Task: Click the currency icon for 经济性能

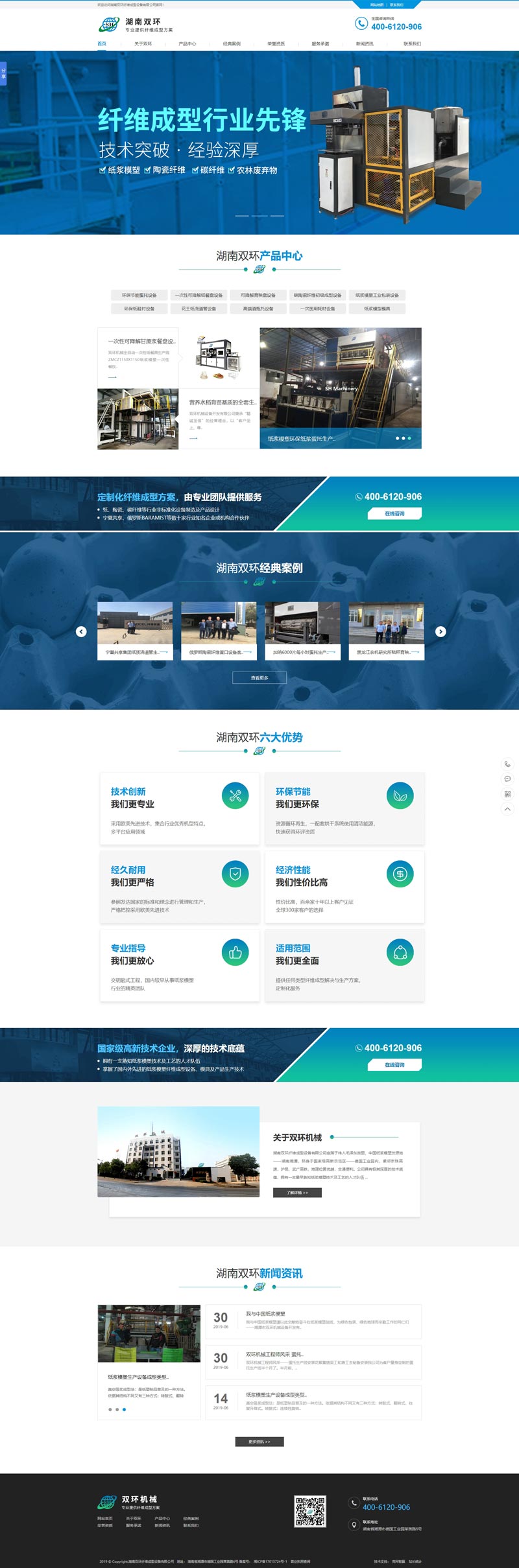Action: (x=400, y=874)
